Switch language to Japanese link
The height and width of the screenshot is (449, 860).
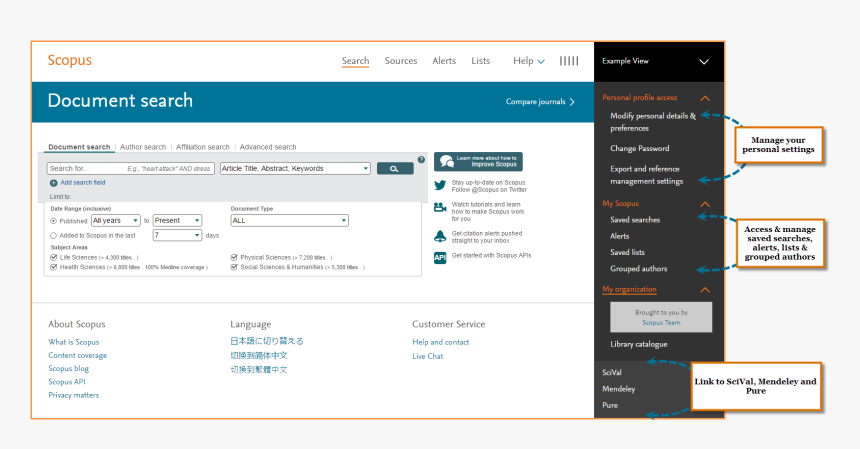pyautogui.click(x=267, y=341)
